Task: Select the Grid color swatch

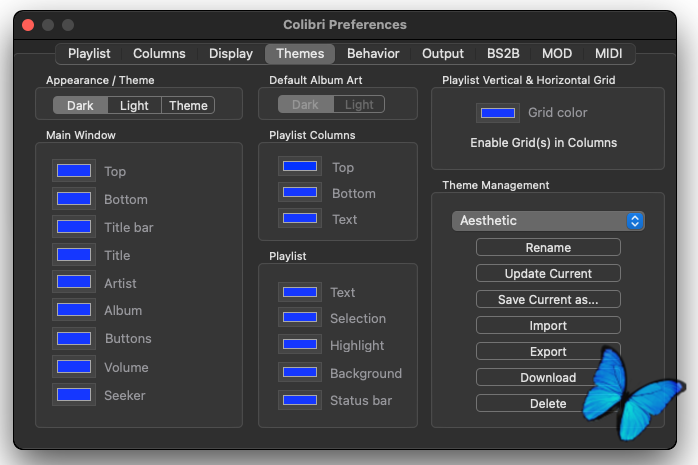Action: [x=498, y=113]
